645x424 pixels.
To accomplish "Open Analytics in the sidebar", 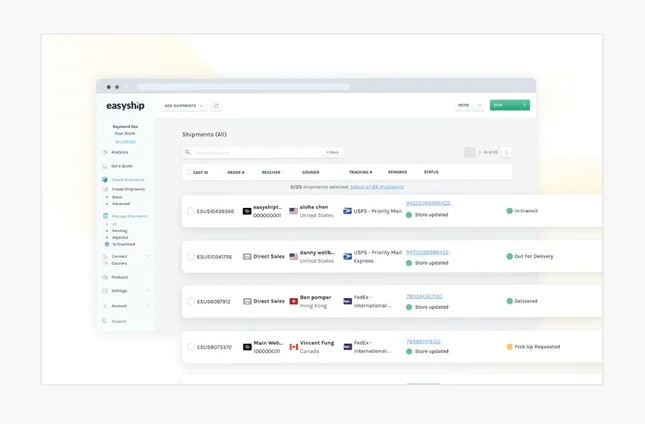I will point(119,152).
